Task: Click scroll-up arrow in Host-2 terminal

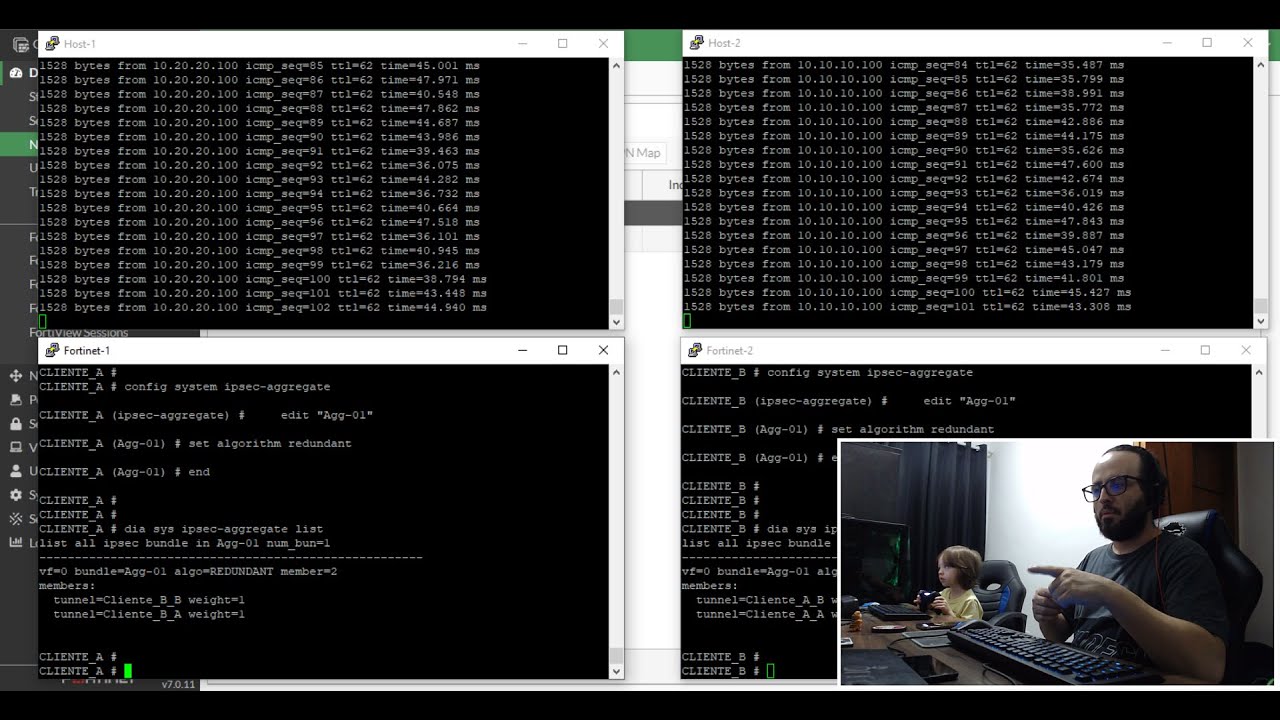Action: pyautogui.click(x=1260, y=65)
